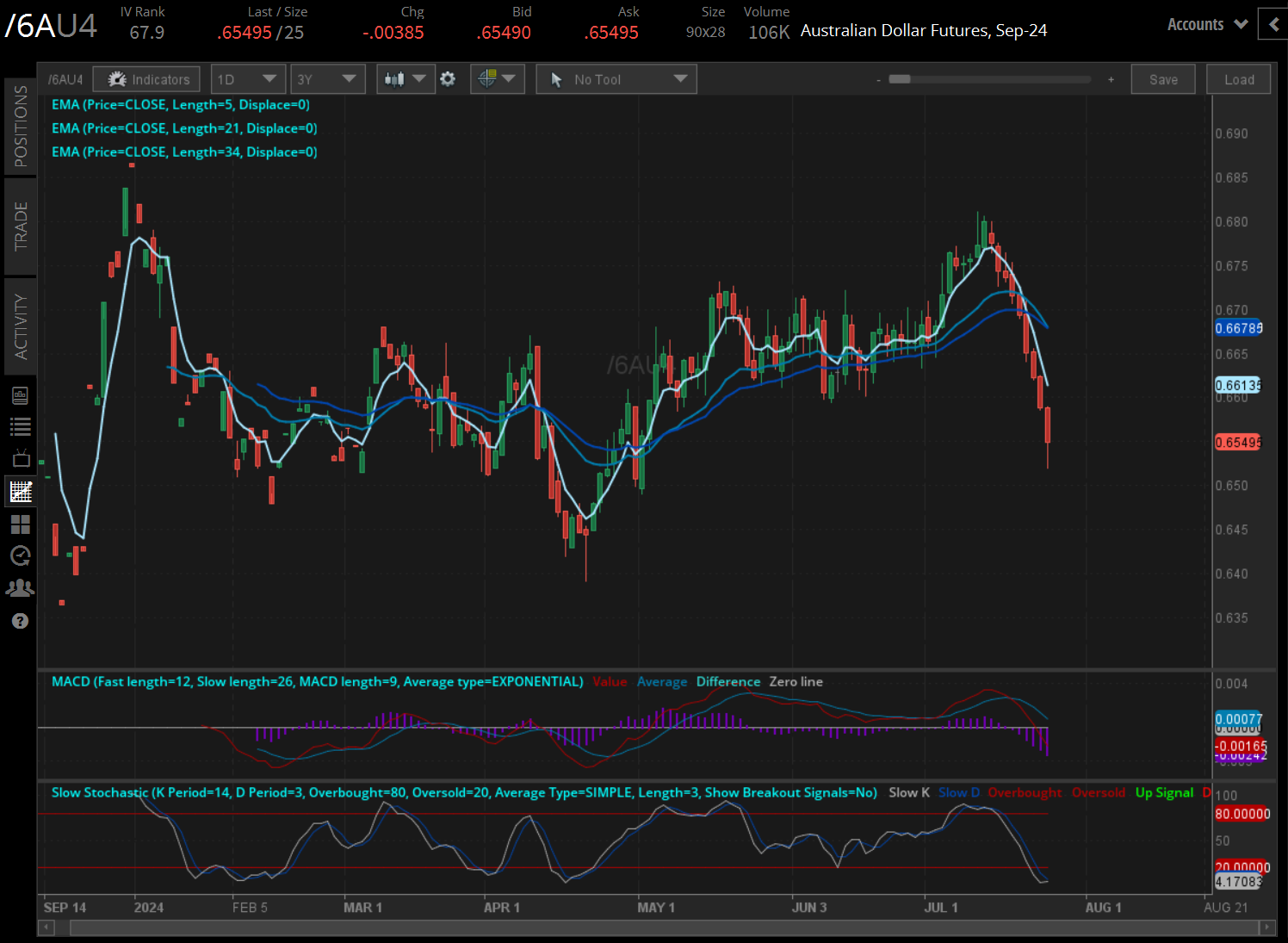Open the No Tool dropdown
The height and width of the screenshot is (943, 1288).
click(615, 78)
